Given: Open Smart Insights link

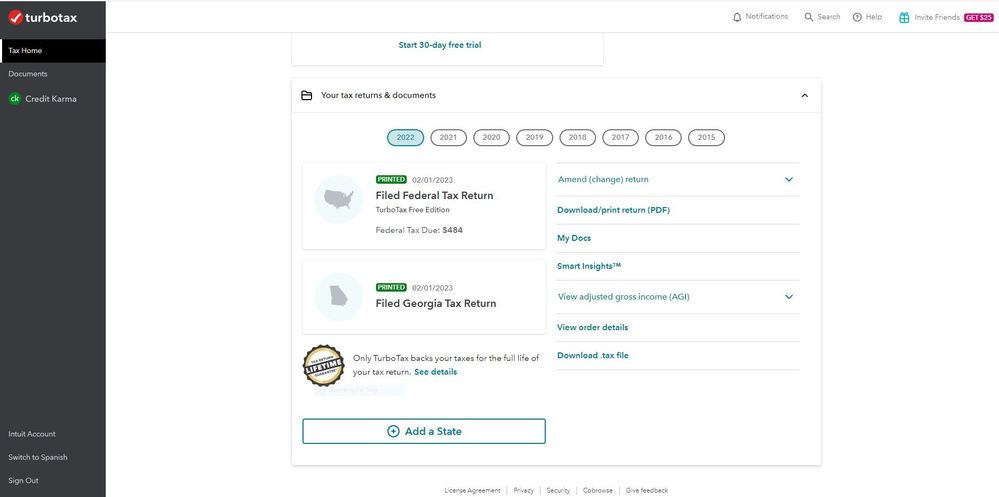Looking at the screenshot, I should [x=589, y=266].
